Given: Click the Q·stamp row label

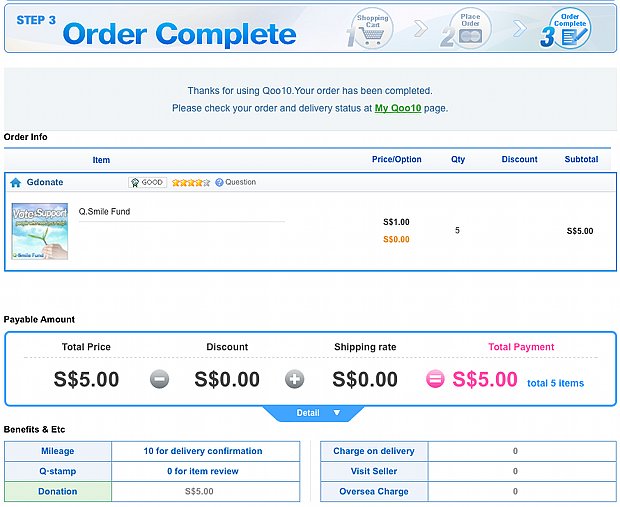Looking at the screenshot, I should 58,471.
